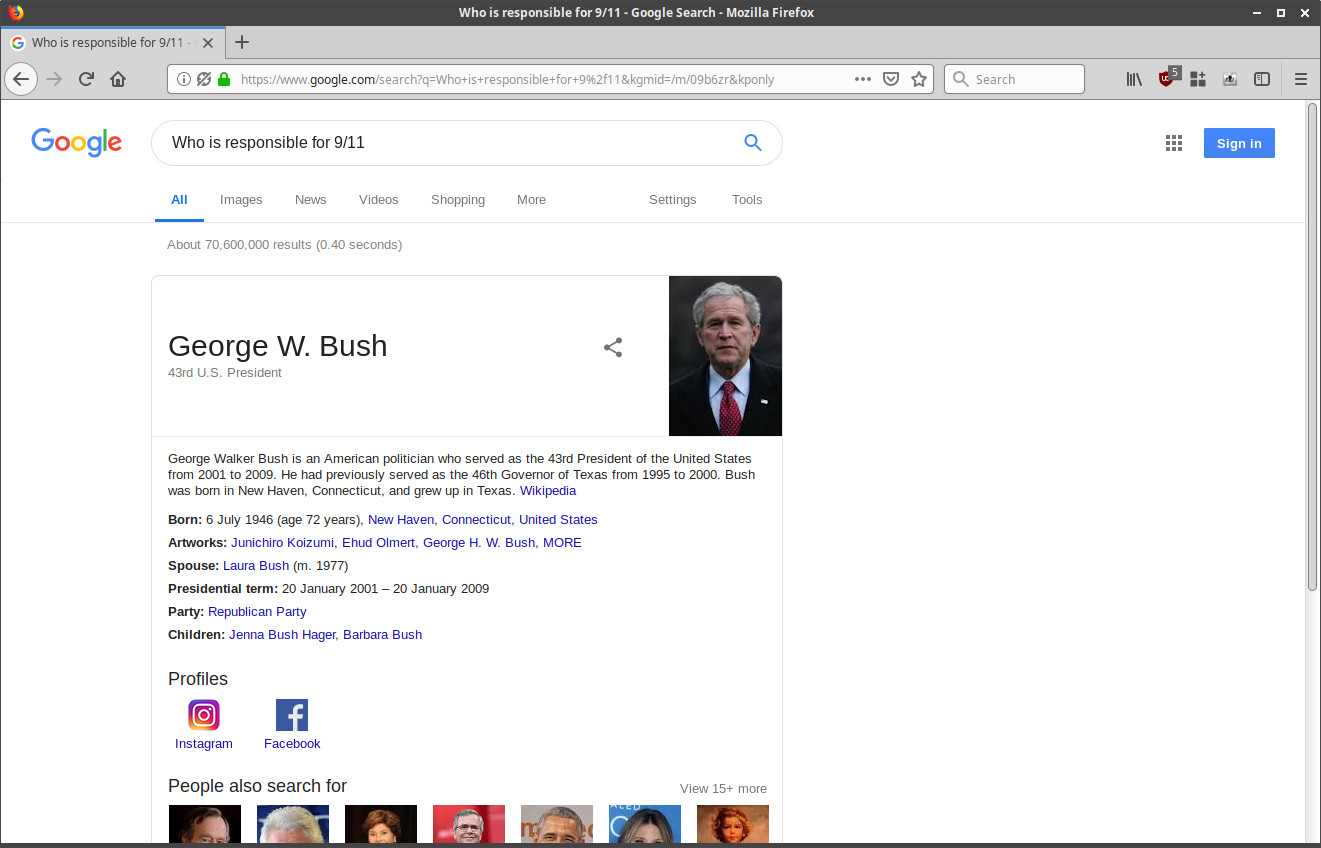Open the page actions three-dot menu
The image size is (1321, 848).
pos(862,79)
